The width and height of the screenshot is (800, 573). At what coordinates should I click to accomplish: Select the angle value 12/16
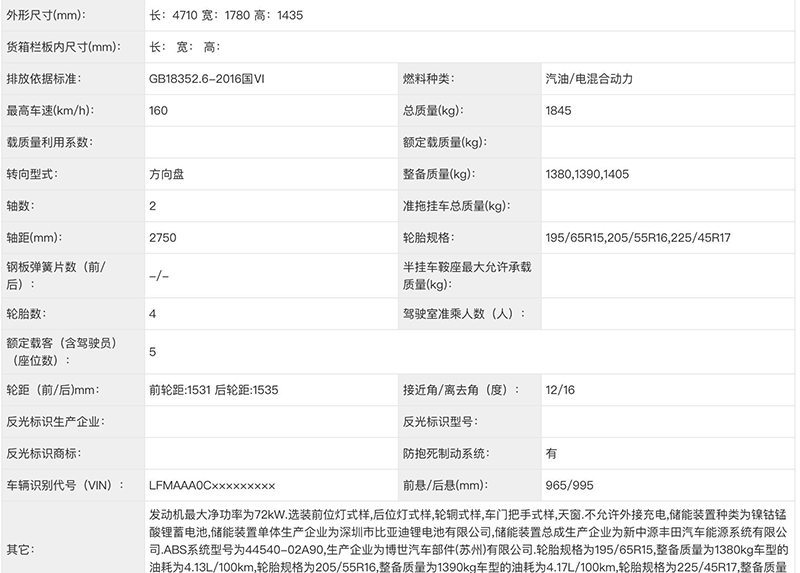tap(560, 390)
